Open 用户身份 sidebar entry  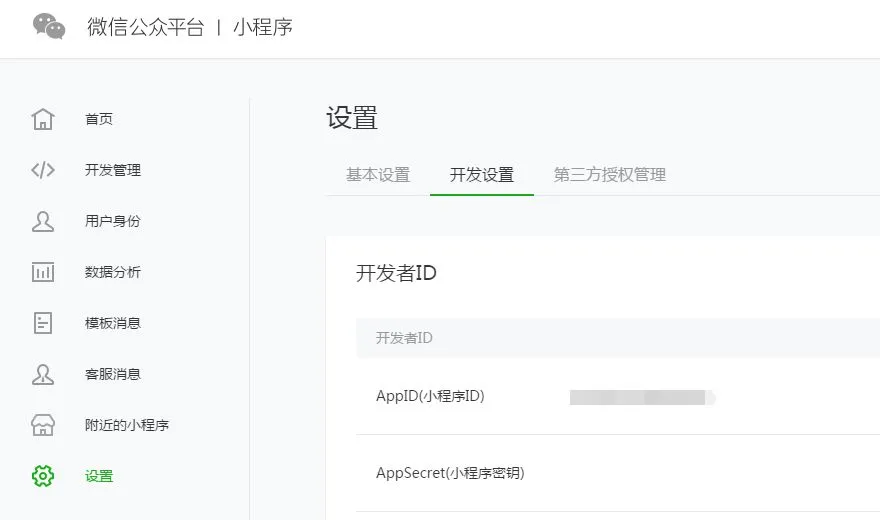(x=113, y=221)
